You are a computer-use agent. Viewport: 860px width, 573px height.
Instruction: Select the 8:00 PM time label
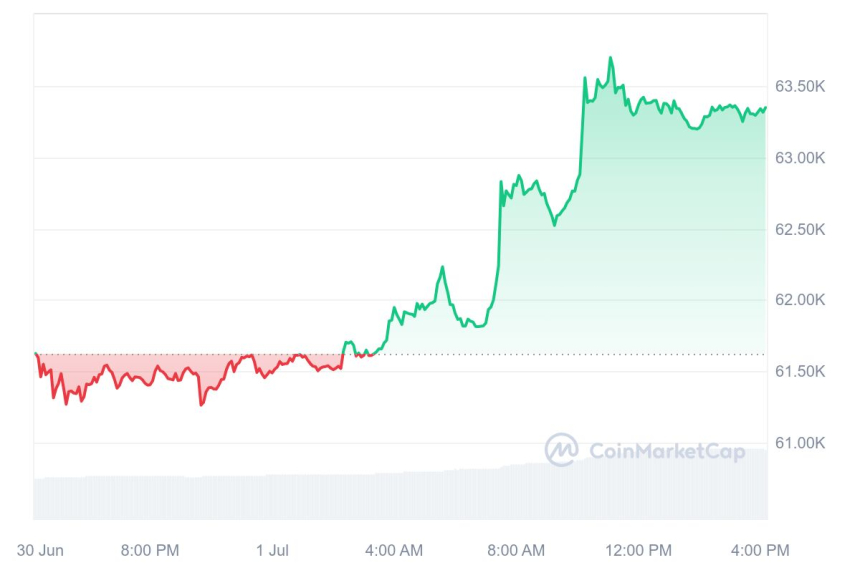point(150,549)
